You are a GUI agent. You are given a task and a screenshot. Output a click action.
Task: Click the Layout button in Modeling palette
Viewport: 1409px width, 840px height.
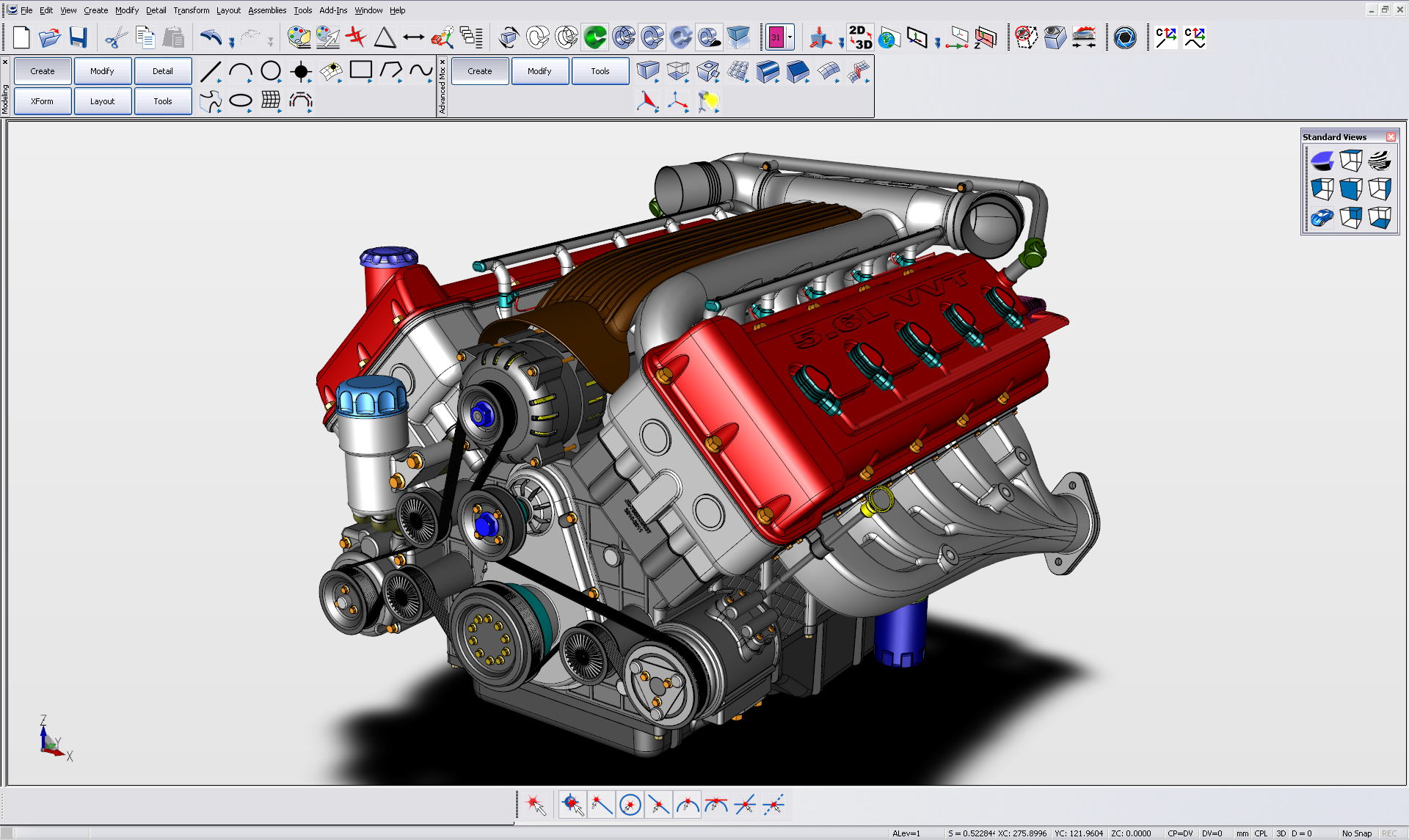pos(102,101)
